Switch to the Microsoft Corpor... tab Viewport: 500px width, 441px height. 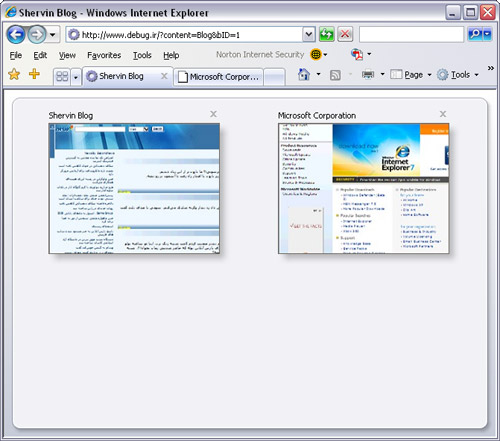(219, 77)
